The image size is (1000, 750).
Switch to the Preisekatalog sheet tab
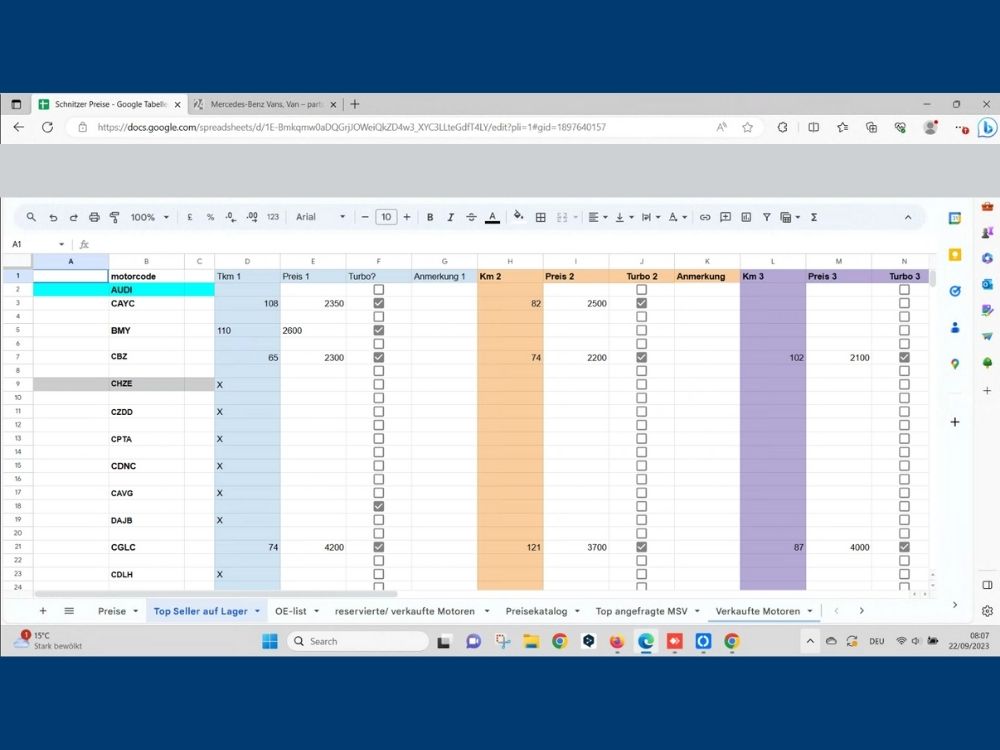pyautogui.click(x=536, y=611)
